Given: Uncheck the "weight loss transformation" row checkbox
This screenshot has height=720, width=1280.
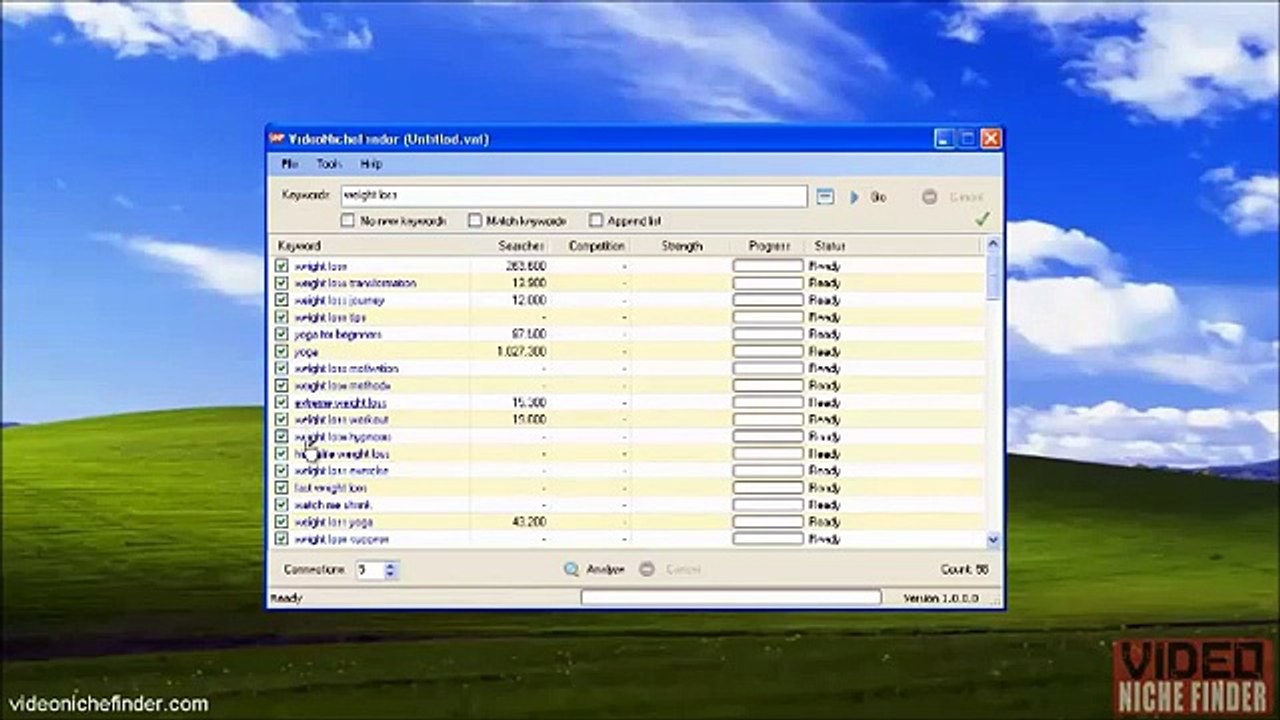Looking at the screenshot, I should [x=281, y=283].
